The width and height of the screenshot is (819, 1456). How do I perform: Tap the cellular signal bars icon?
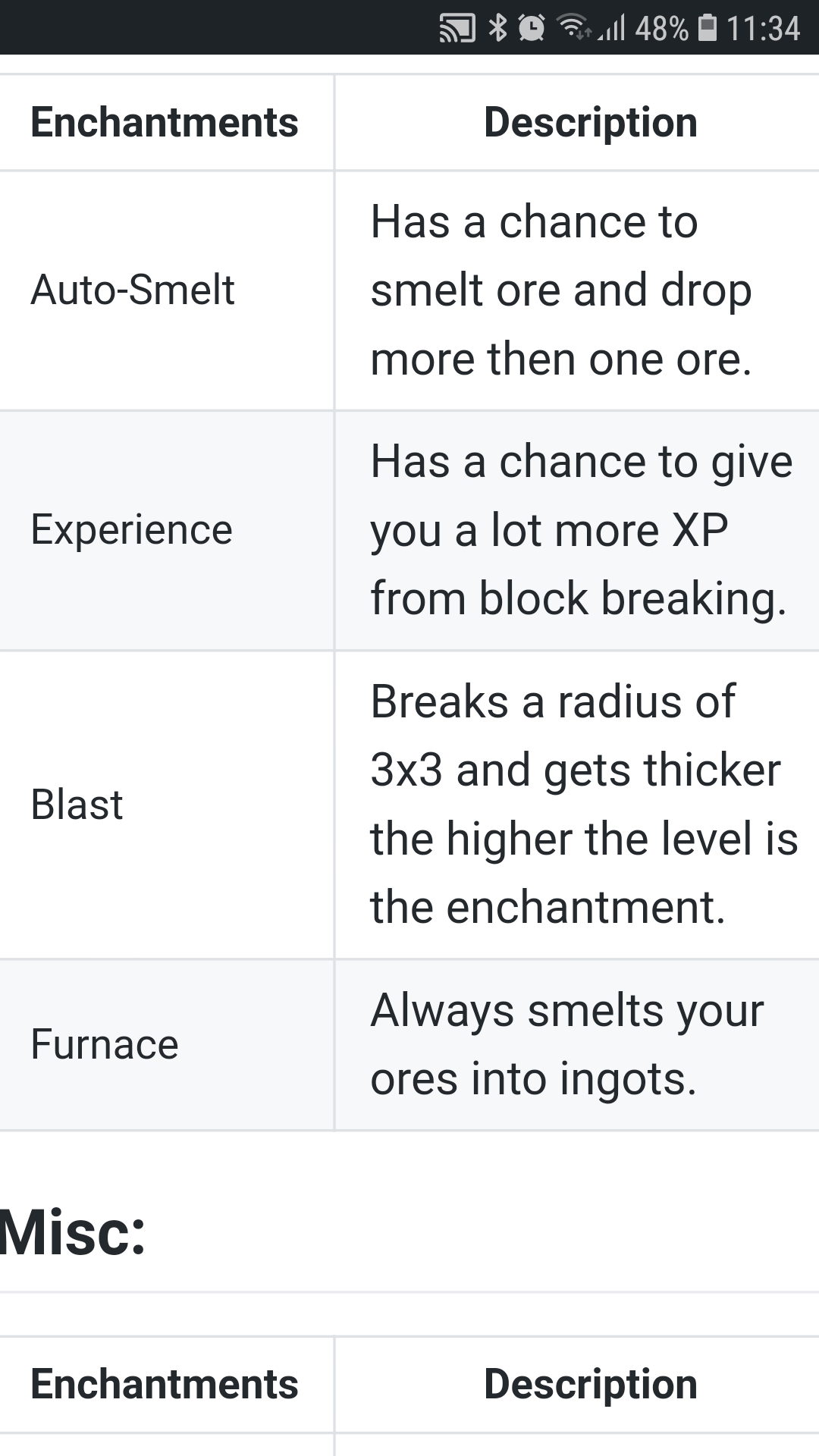(x=612, y=29)
